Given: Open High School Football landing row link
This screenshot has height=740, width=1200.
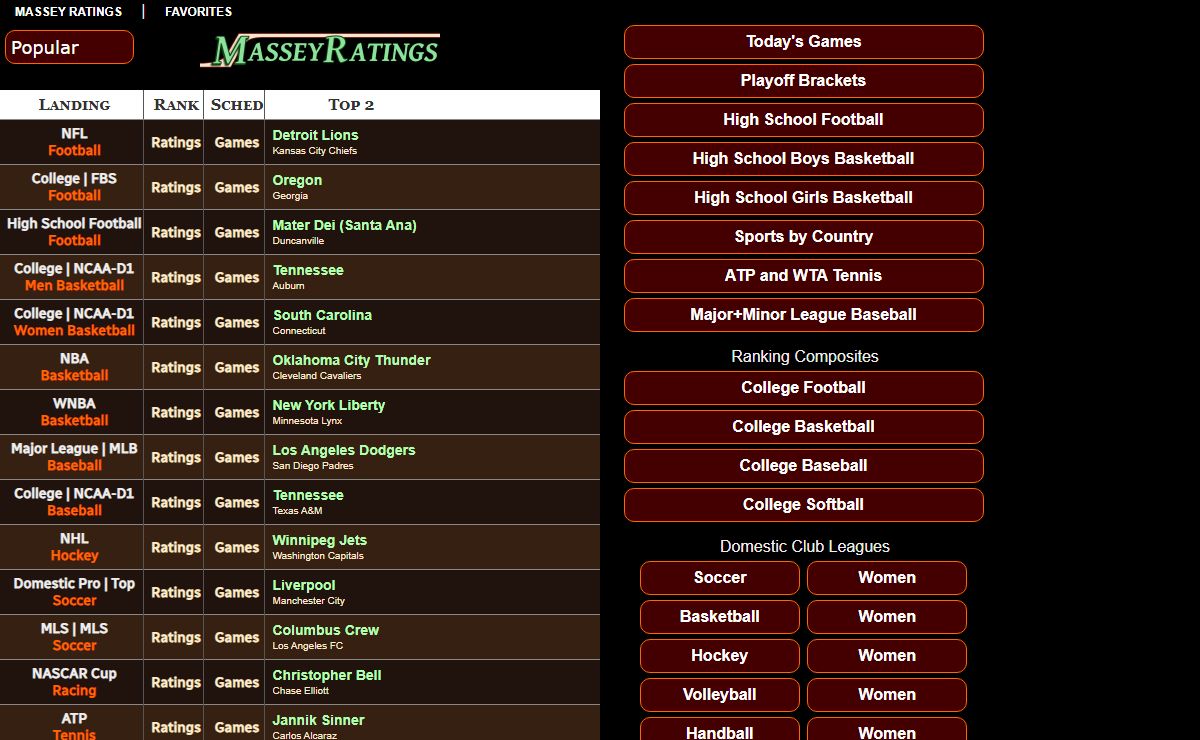Looking at the screenshot, I should [74, 232].
